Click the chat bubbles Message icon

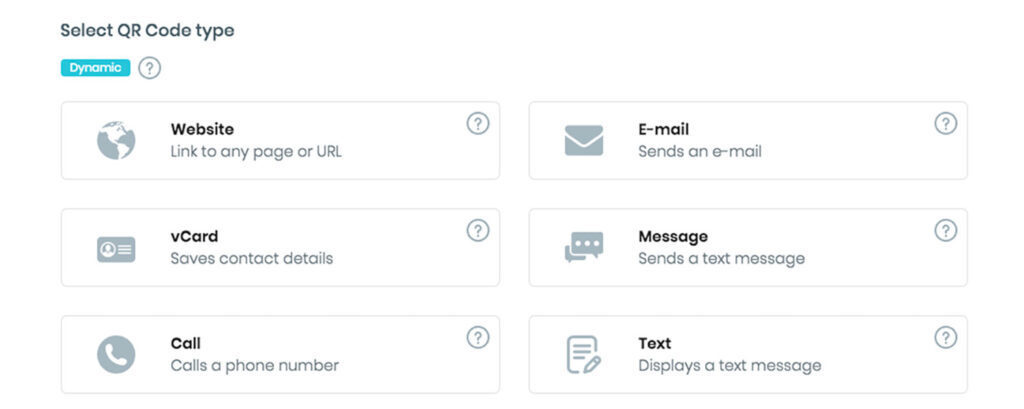click(584, 247)
